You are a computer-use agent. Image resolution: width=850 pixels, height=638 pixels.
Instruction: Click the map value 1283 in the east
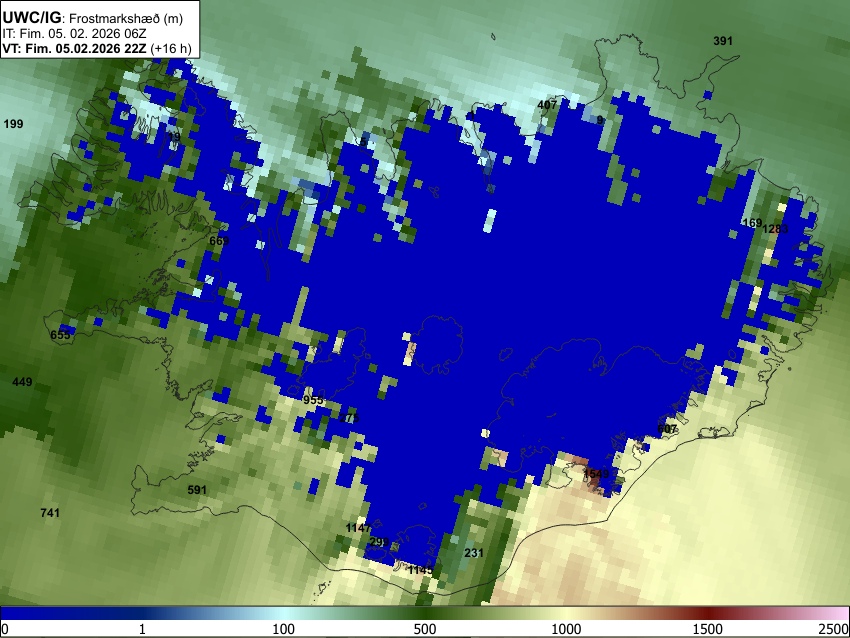[x=775, y=229]
